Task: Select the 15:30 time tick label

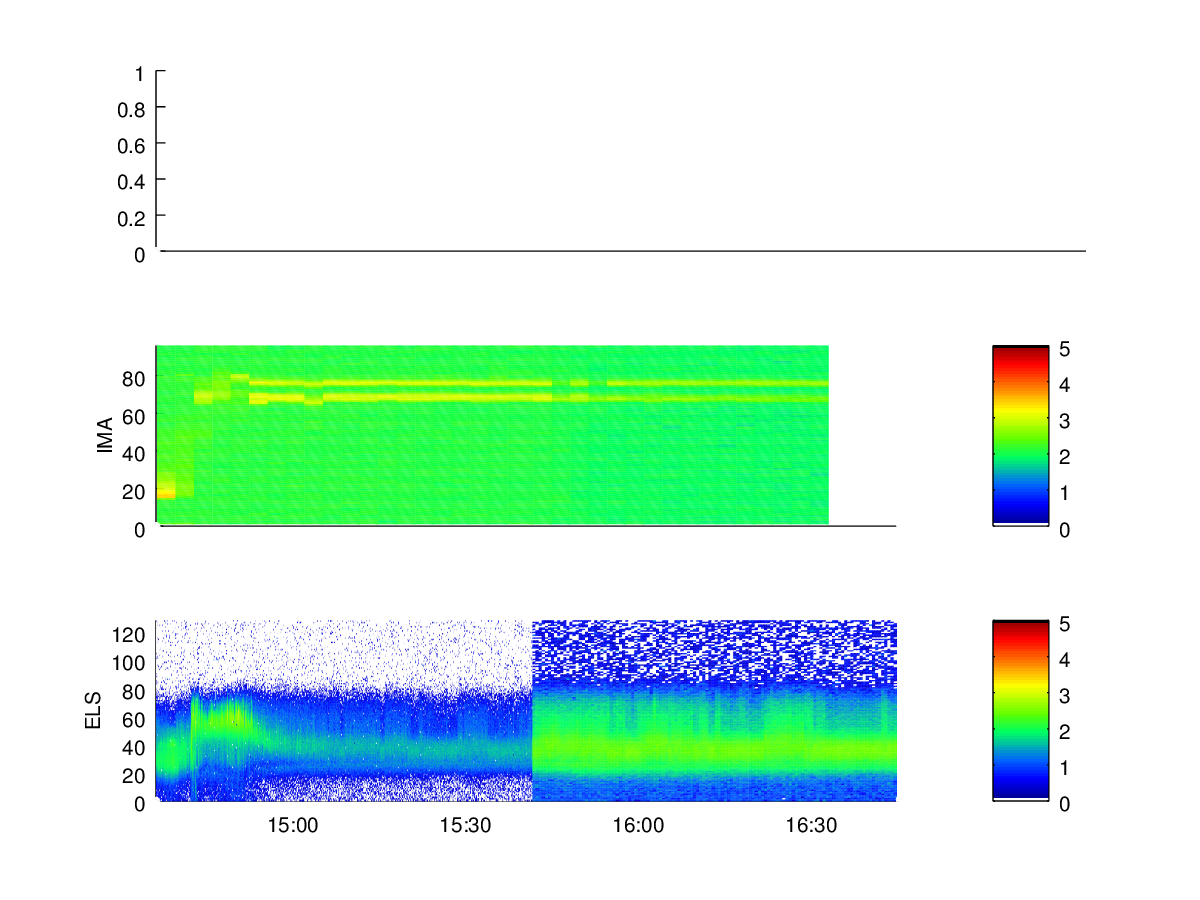Action: tap(466, 826)
